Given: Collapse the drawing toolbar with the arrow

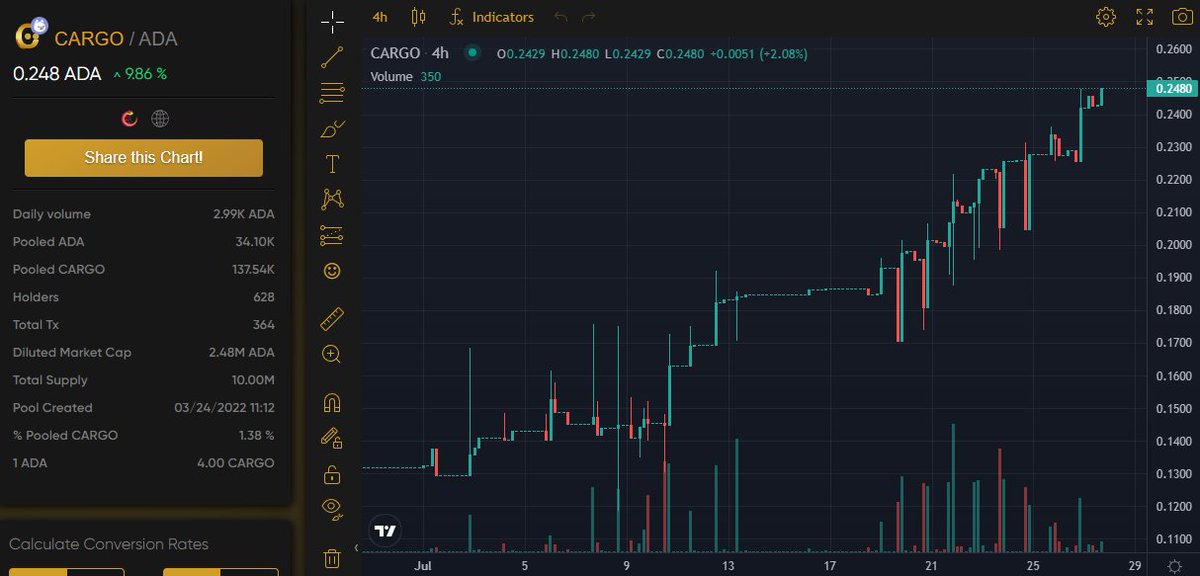Looking at the screenshot, I should [357, 548].
